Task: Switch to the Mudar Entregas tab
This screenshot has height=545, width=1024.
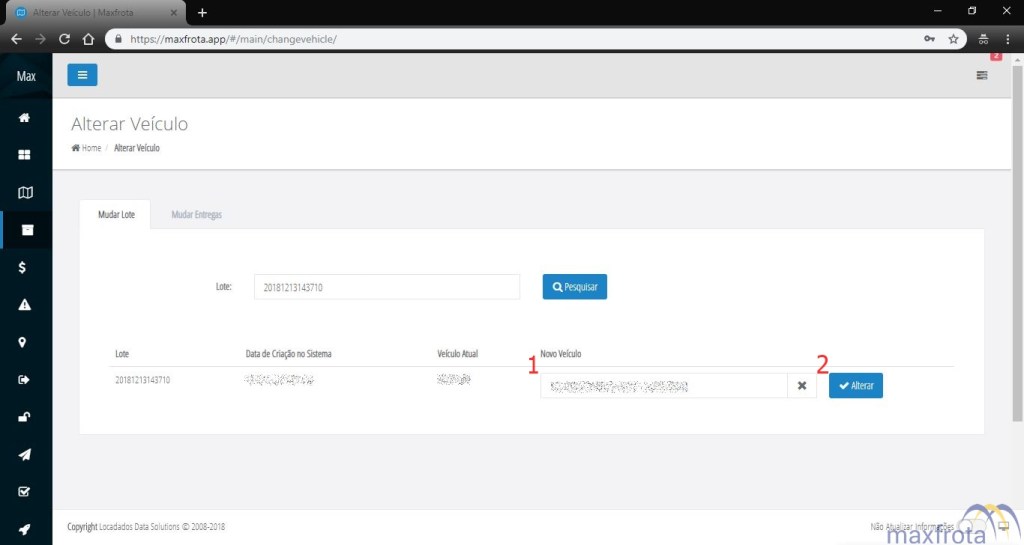Action: (x=196, y=215)
